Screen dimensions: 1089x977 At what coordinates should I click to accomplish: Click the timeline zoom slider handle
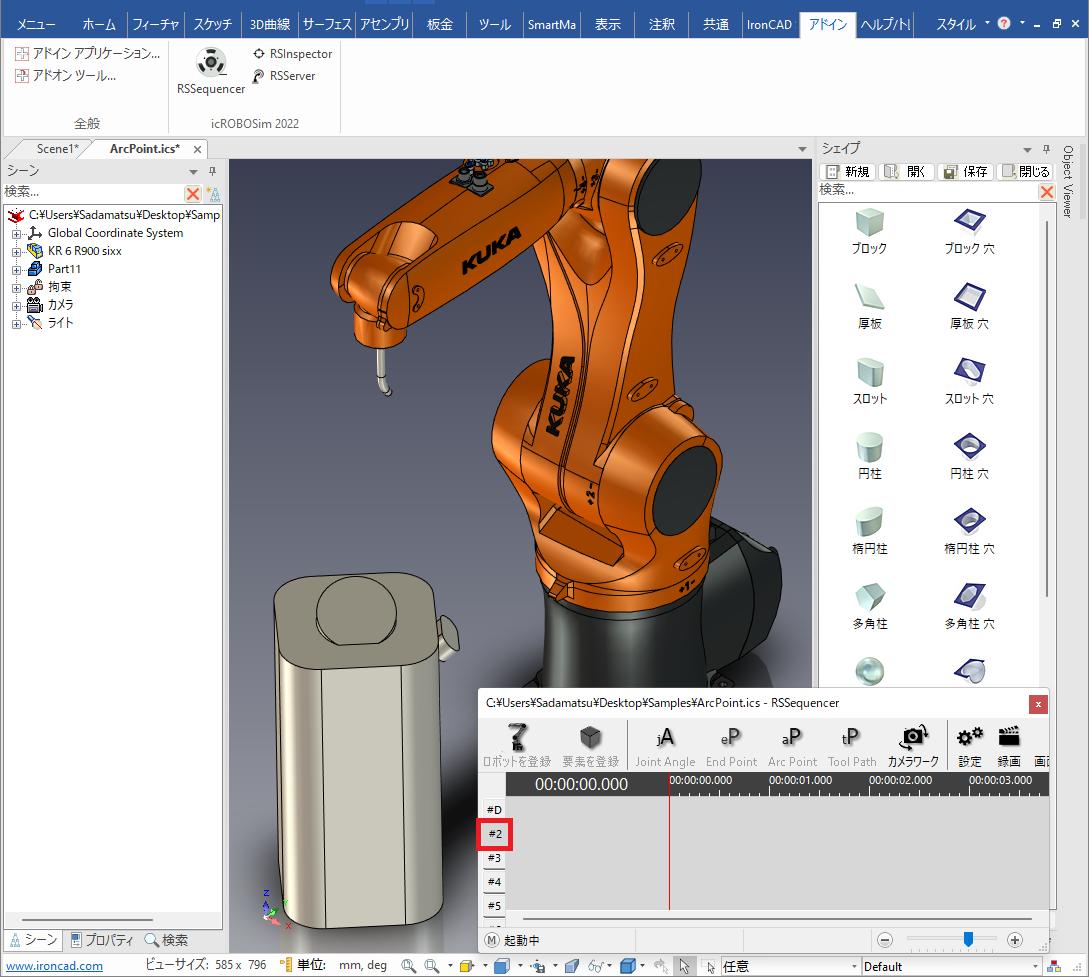[x=968, y=939]
